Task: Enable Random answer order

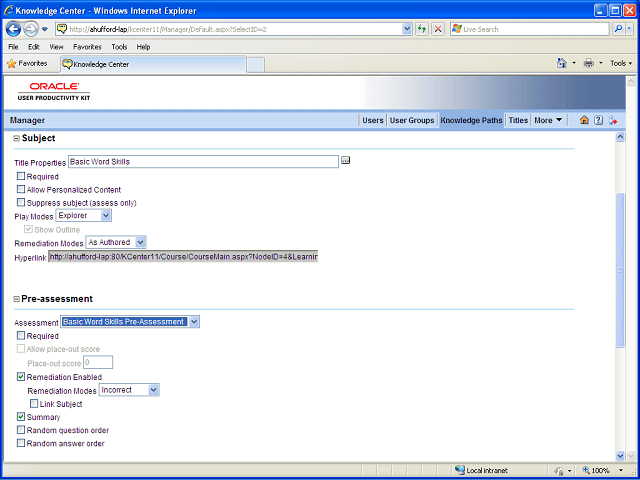Action: [x=21, y=443]
